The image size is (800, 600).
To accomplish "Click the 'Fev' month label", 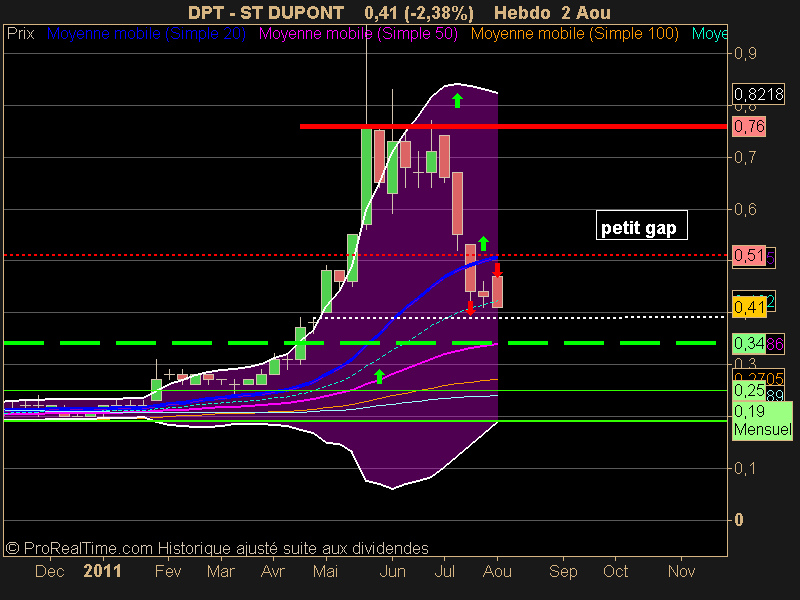I will click(168, 571).
